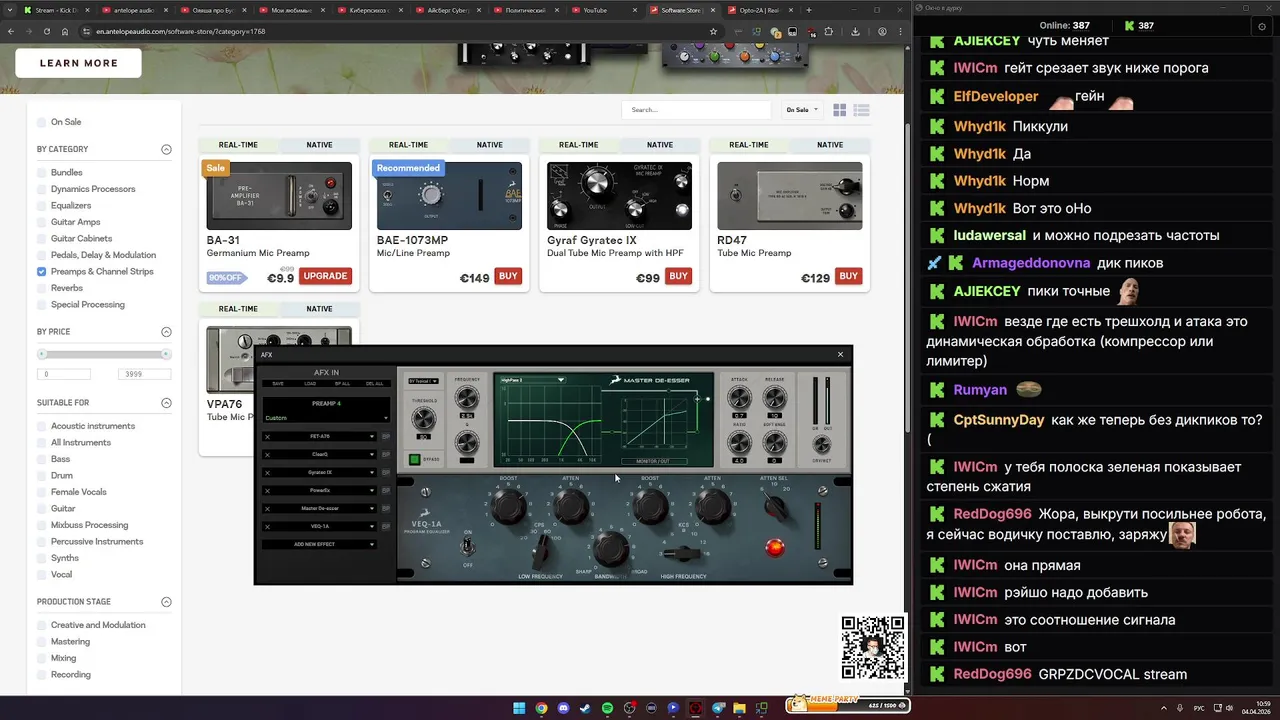
Task: Collapse the PRODUCTION STAGE section
Action: click(166, 602)
